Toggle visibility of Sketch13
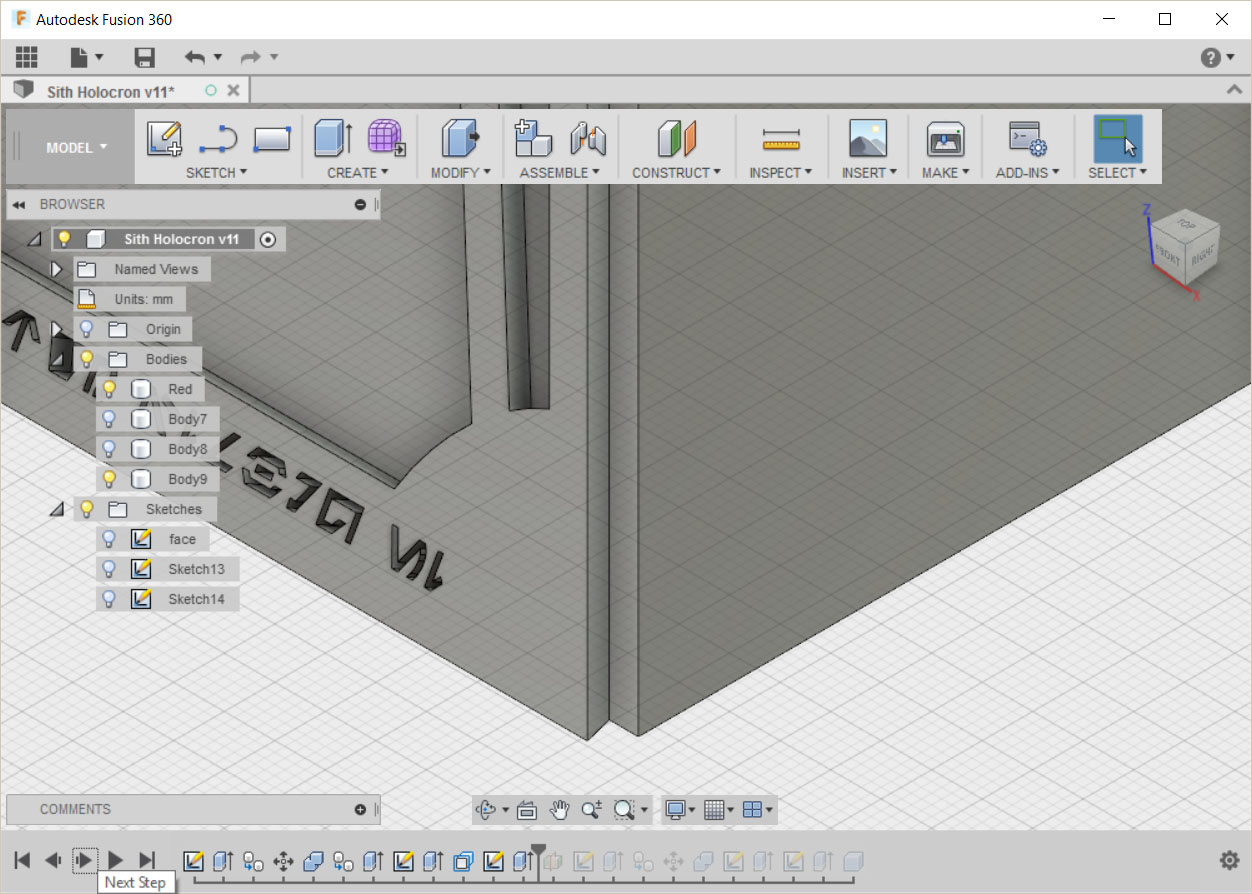 110,569
